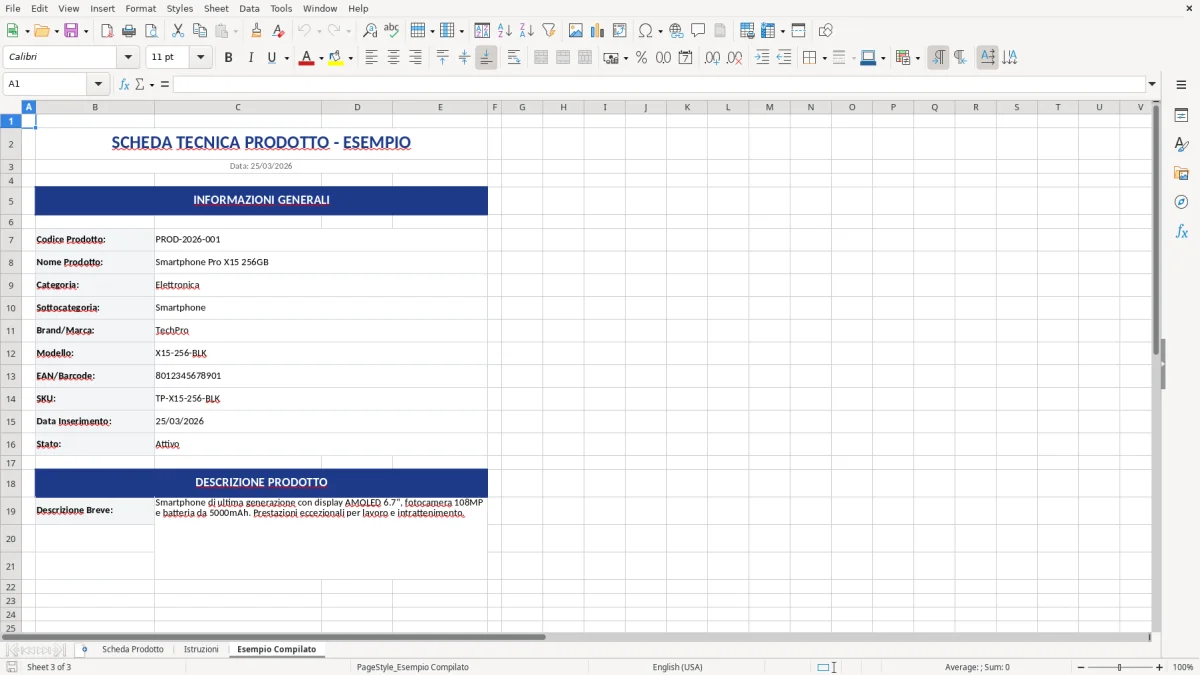
Task: Click the Define Print Area icon
Action: tap(746, 31)
